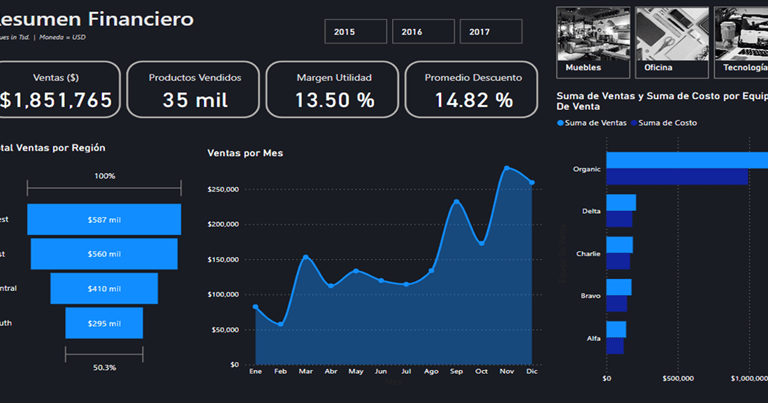This screenshot has height=403, width=768.
Task: Click the Promedio Descuento KPI card
Action: pos(472,90)
